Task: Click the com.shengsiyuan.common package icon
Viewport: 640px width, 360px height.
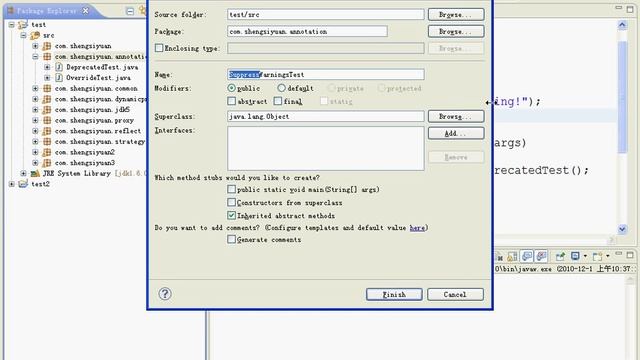Action: (47, 89)
